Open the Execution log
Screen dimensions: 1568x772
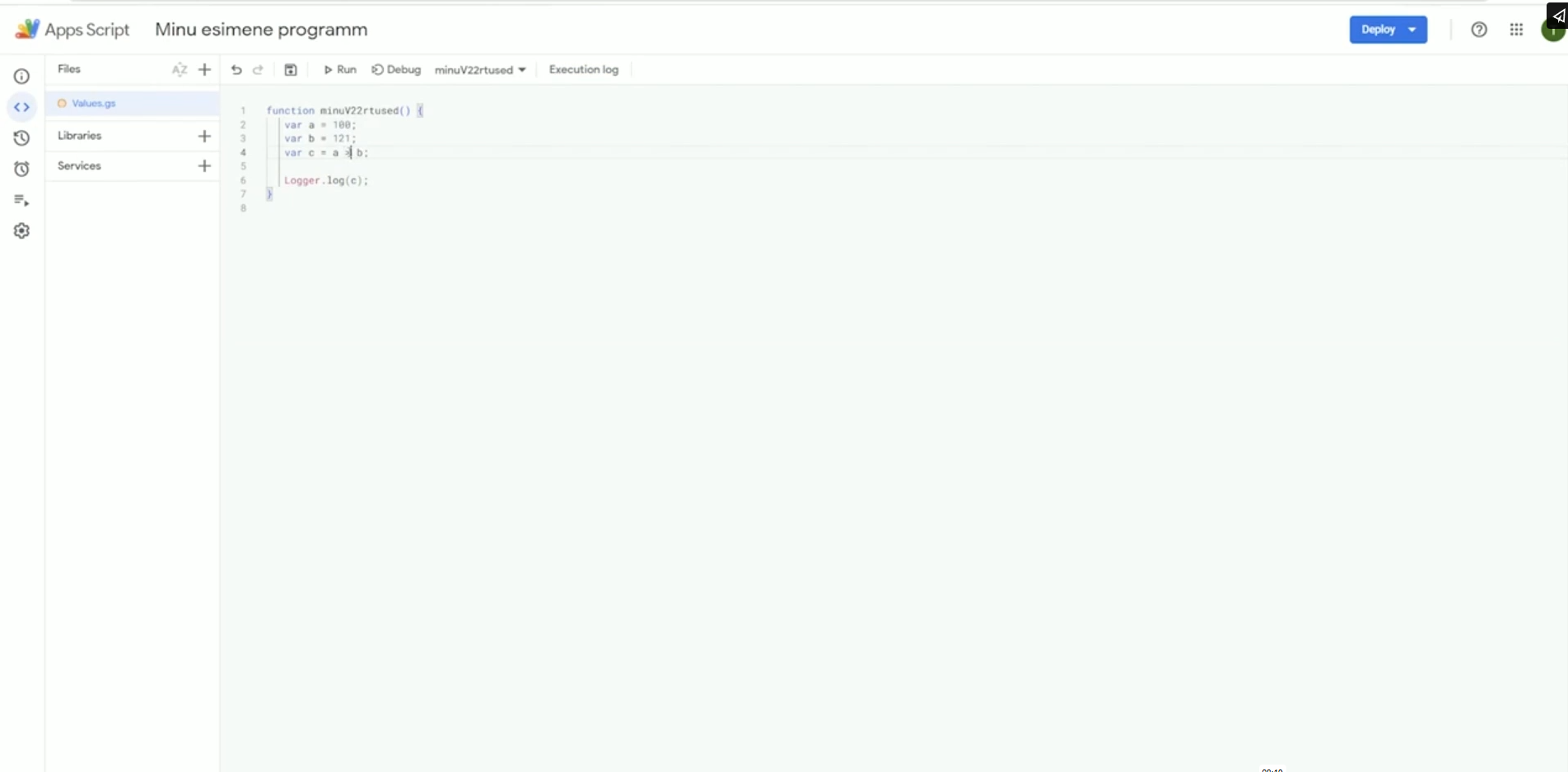pos(584,70)
